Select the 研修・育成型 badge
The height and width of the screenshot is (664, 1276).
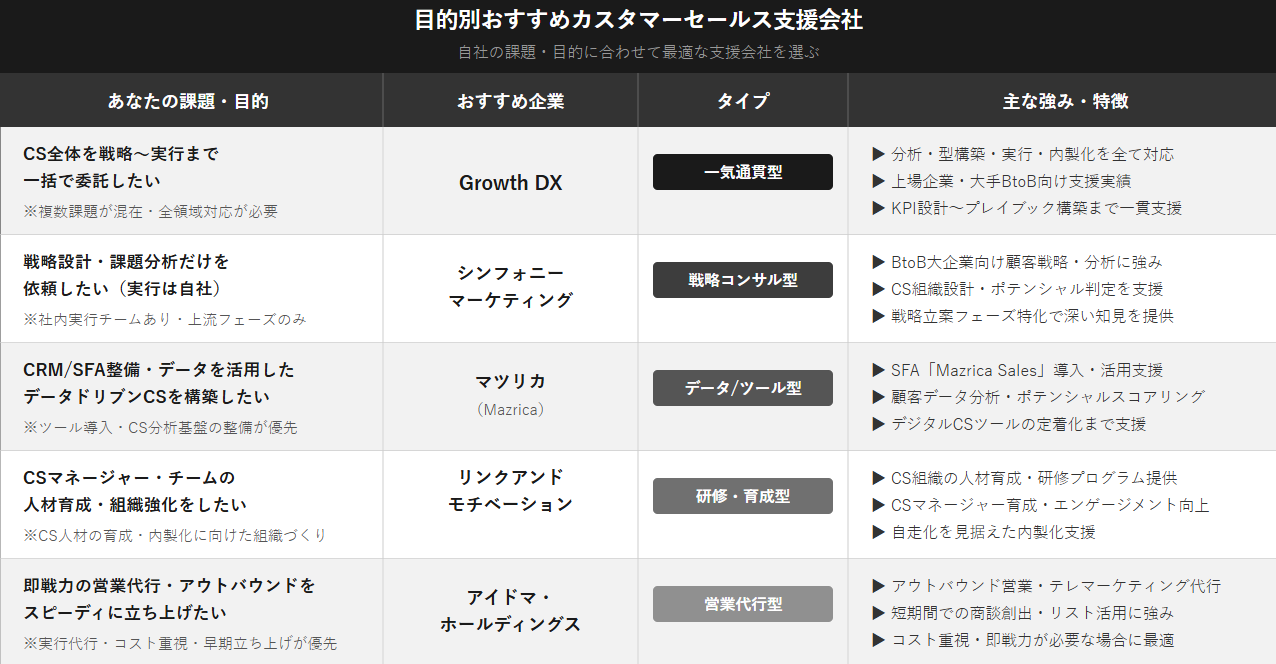(743, 496)
